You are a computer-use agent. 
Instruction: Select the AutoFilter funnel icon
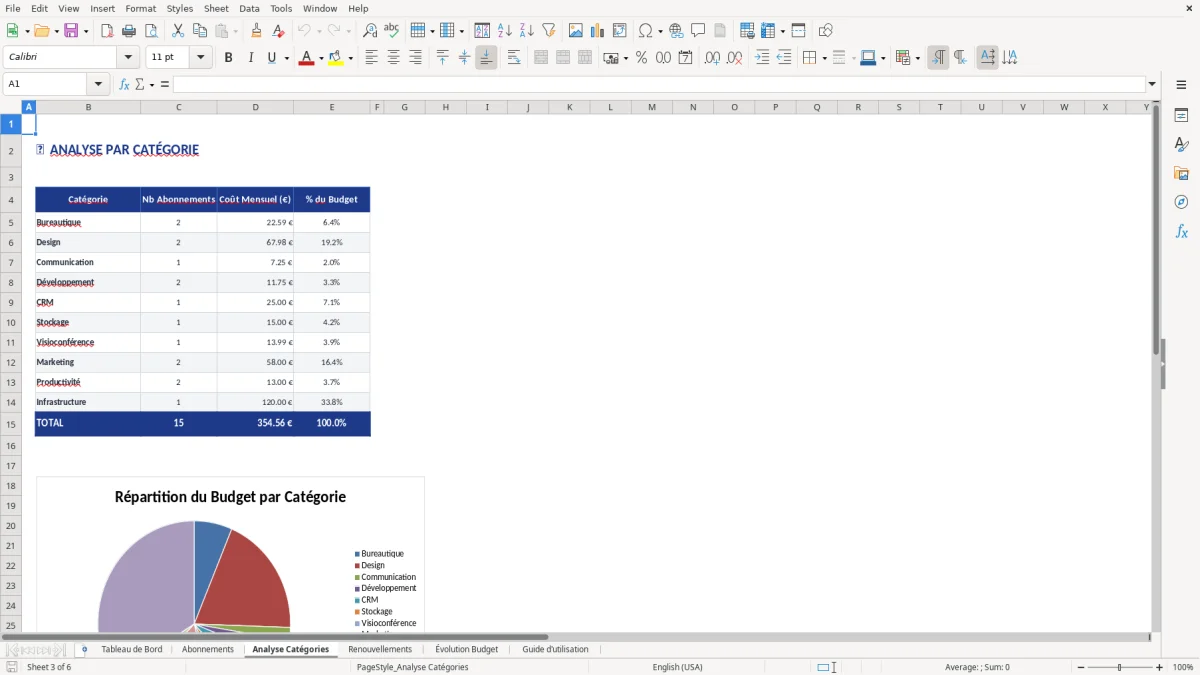click(548, 30)
